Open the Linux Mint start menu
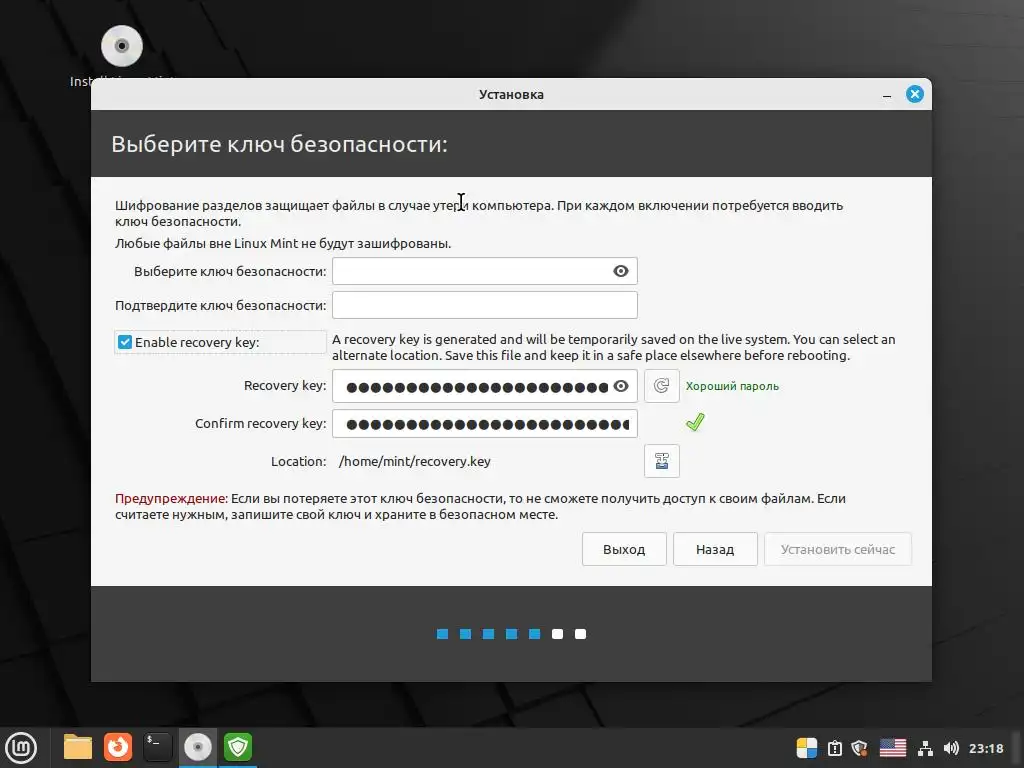 (22, 747)
